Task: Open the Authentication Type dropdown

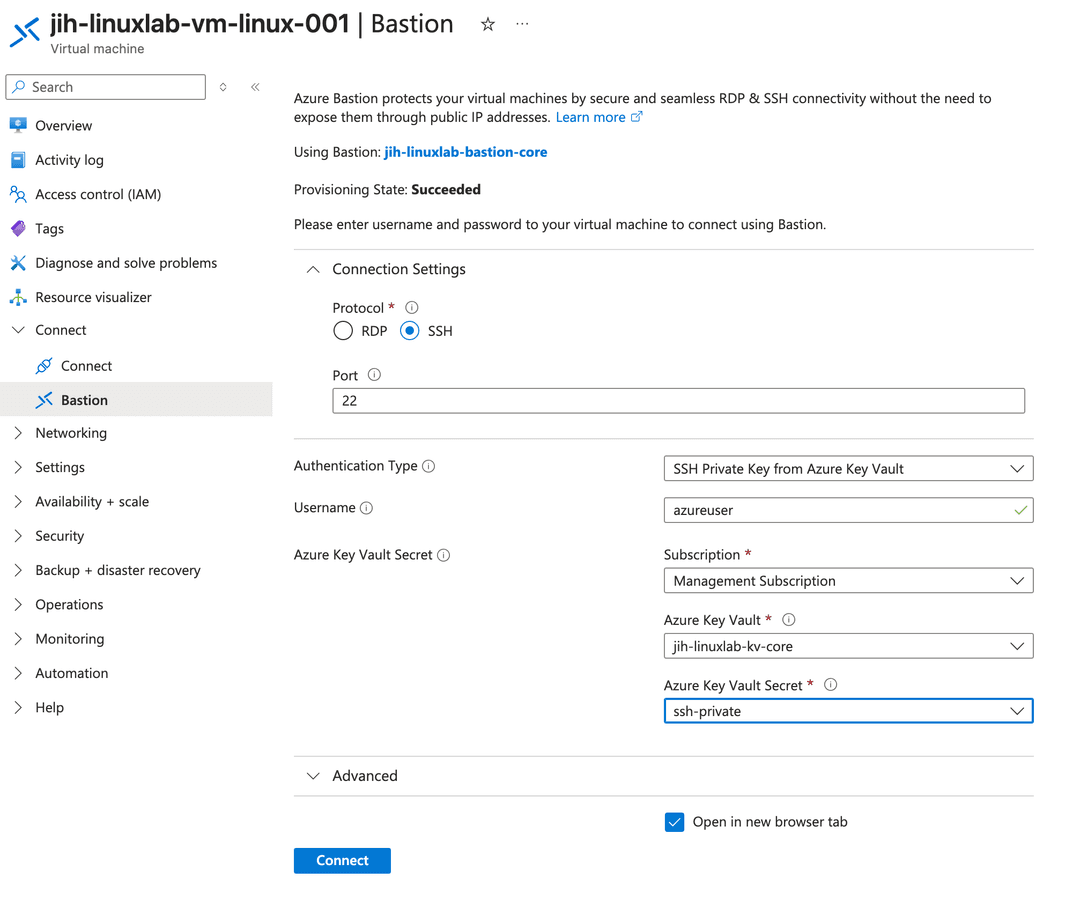Action: click(847, 469)
